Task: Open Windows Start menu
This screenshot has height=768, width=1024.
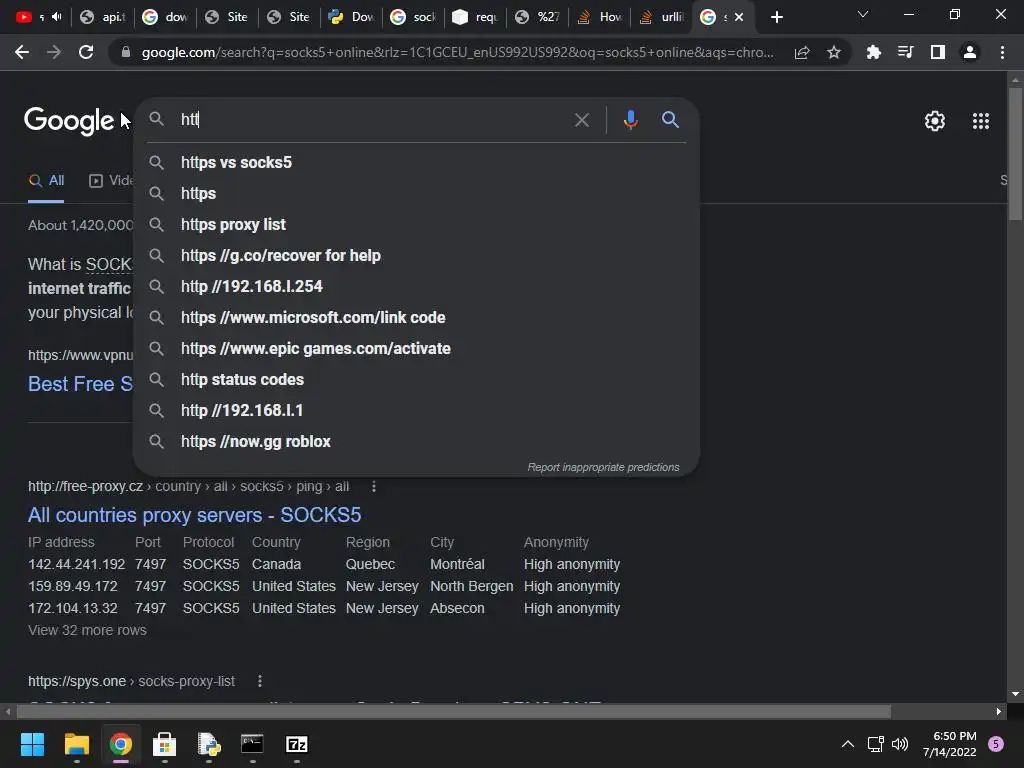Action: coord(32,744)
